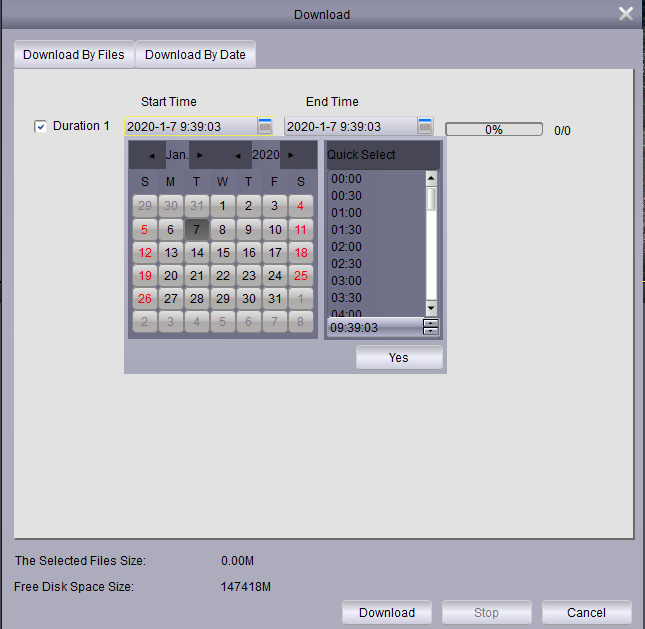
Task: Click the 09:39:03 time entry field
Action: pyautogui.click(x=375, y=327)
